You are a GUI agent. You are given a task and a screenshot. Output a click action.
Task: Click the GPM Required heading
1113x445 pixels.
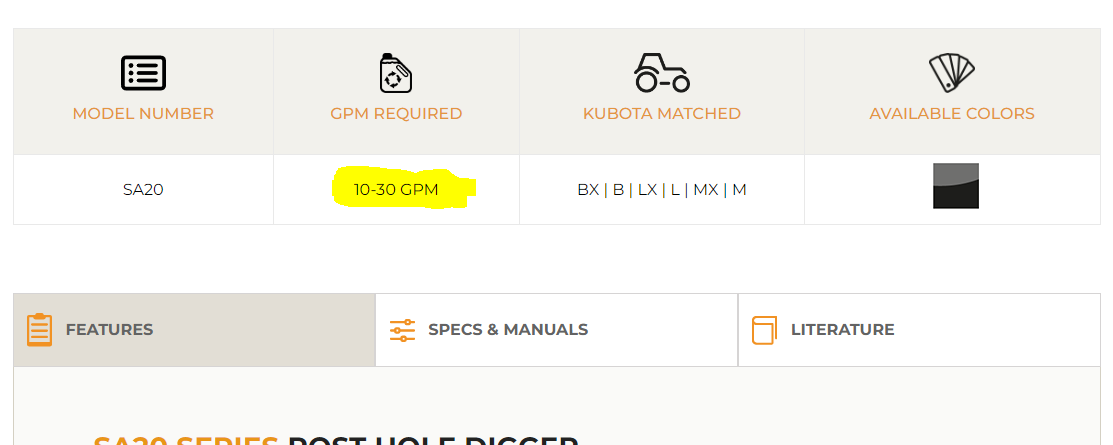click(x=396, y=114)
